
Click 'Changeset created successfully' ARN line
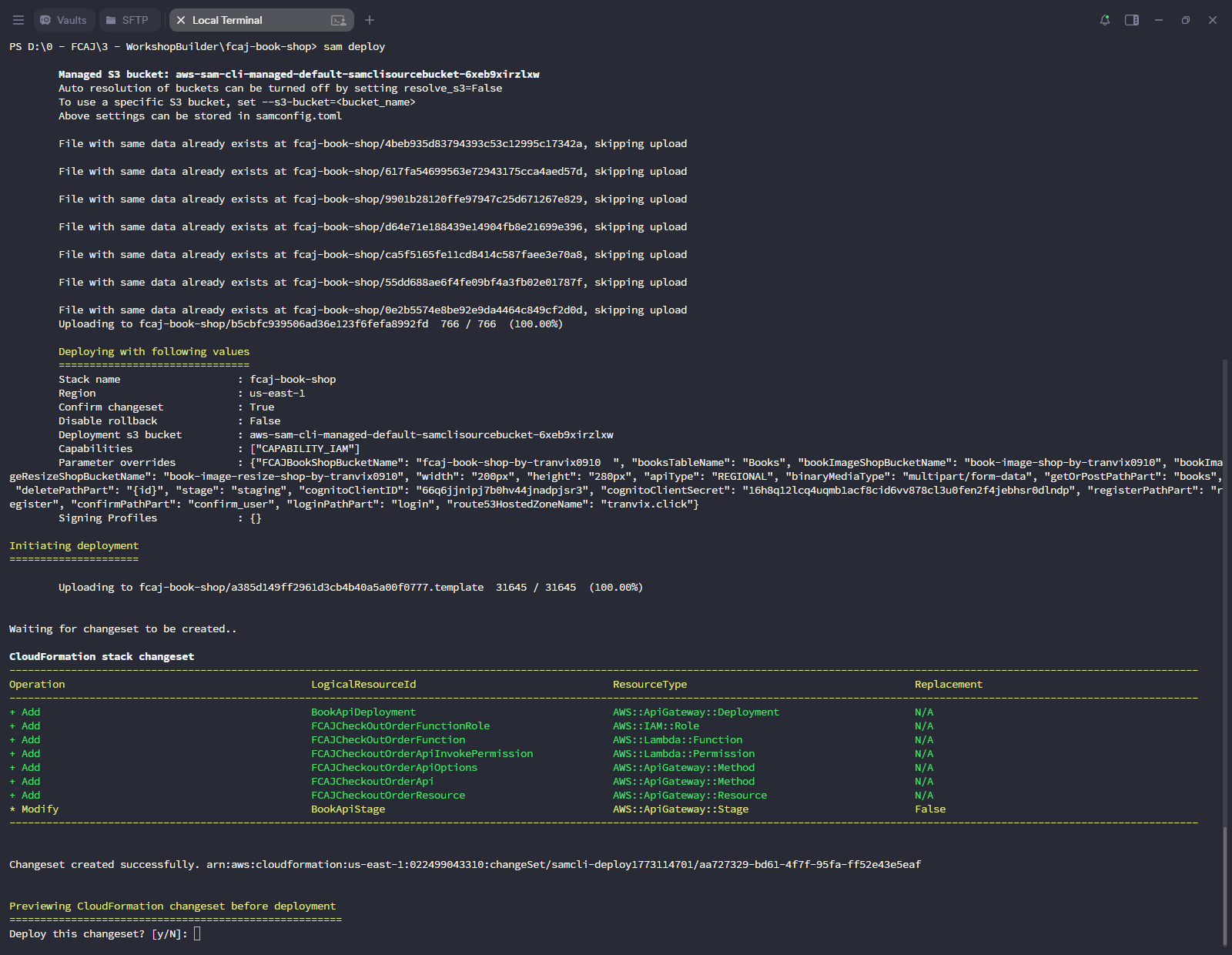pyautogui.click(x=465, y=865)
